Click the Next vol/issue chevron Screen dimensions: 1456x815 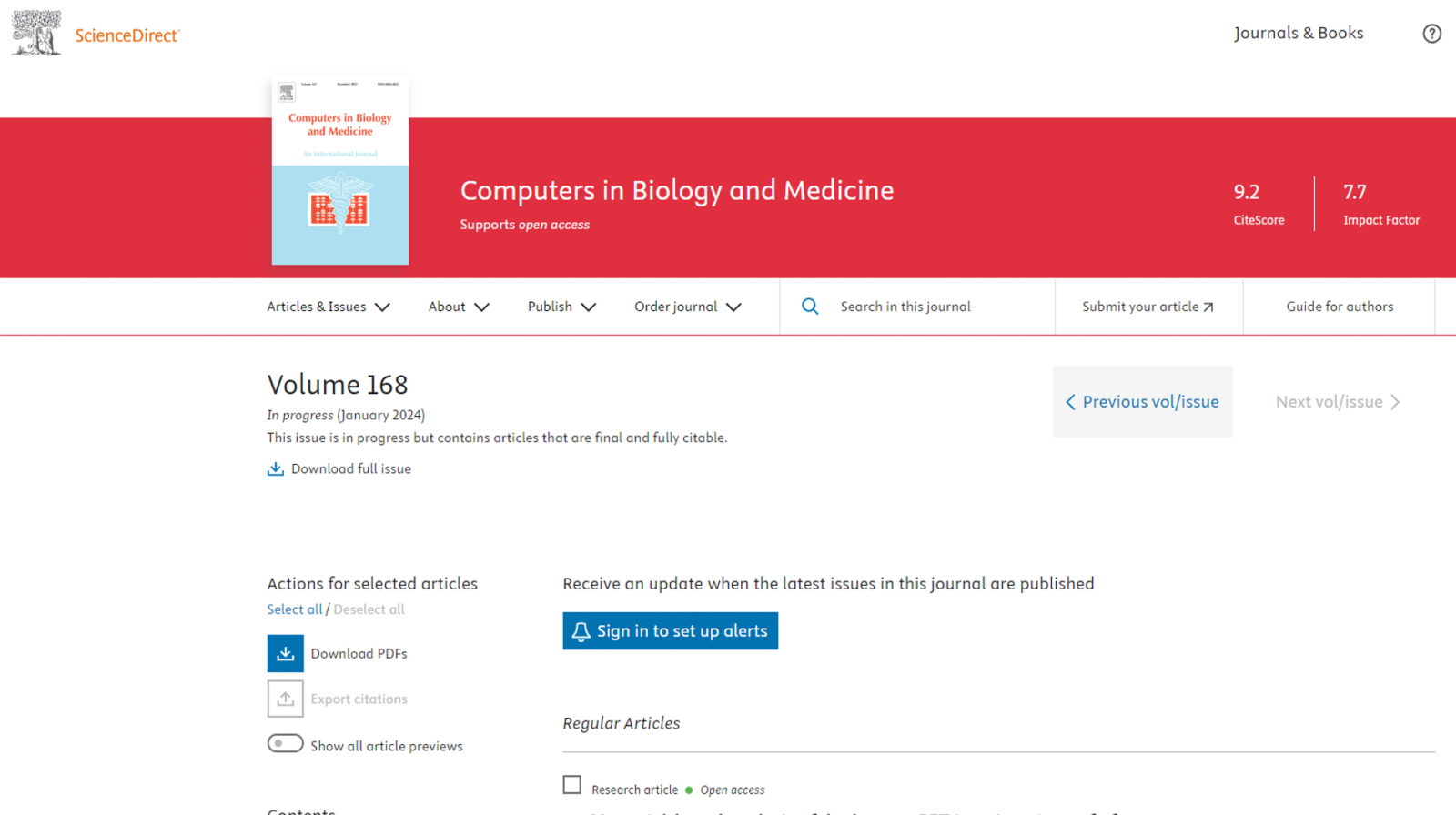1395,402
